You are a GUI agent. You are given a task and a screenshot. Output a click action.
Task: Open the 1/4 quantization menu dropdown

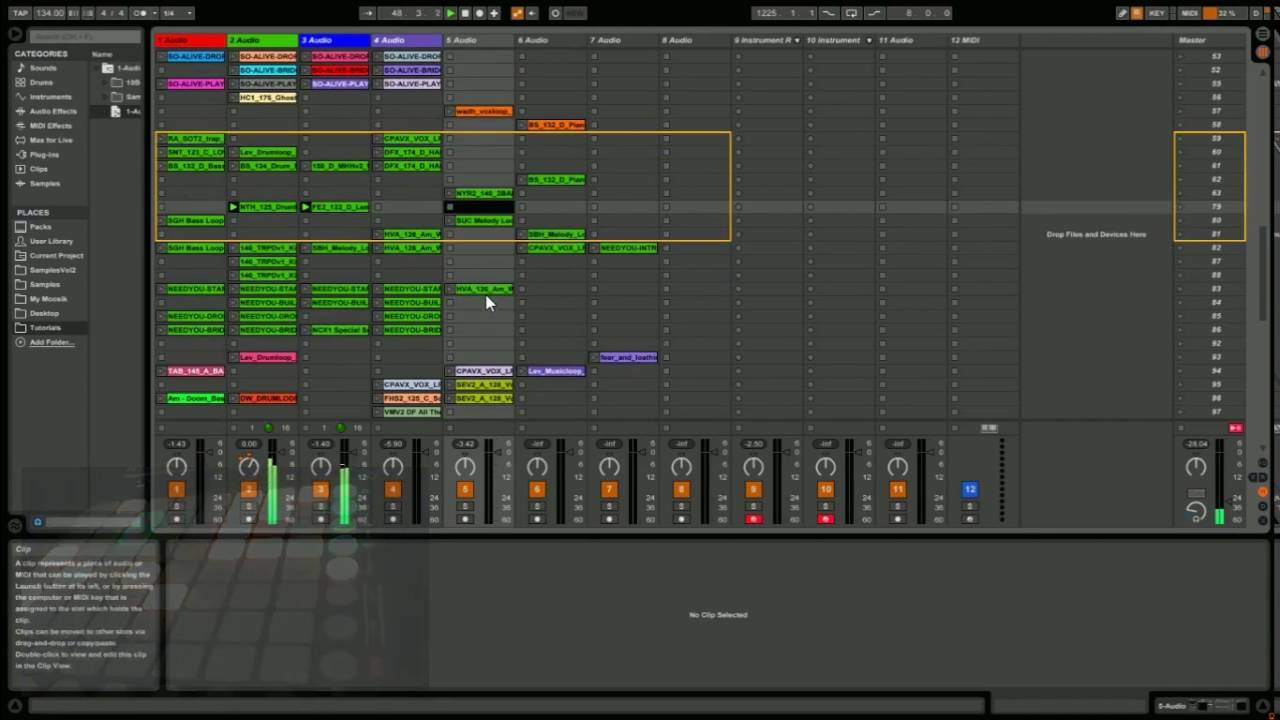click(178, 13)
